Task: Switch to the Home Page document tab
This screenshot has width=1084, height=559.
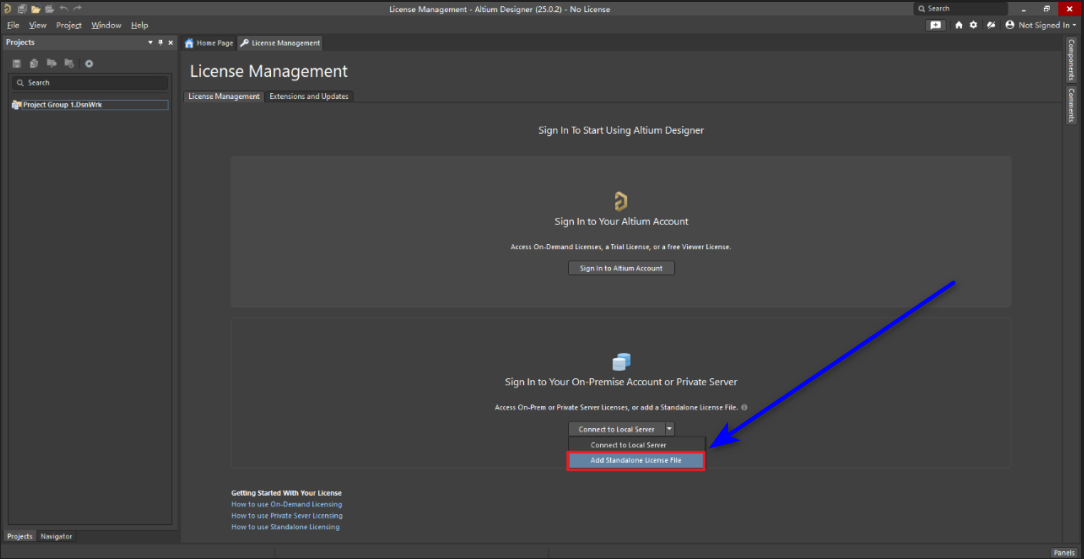Action: click(x=209, y=43)
